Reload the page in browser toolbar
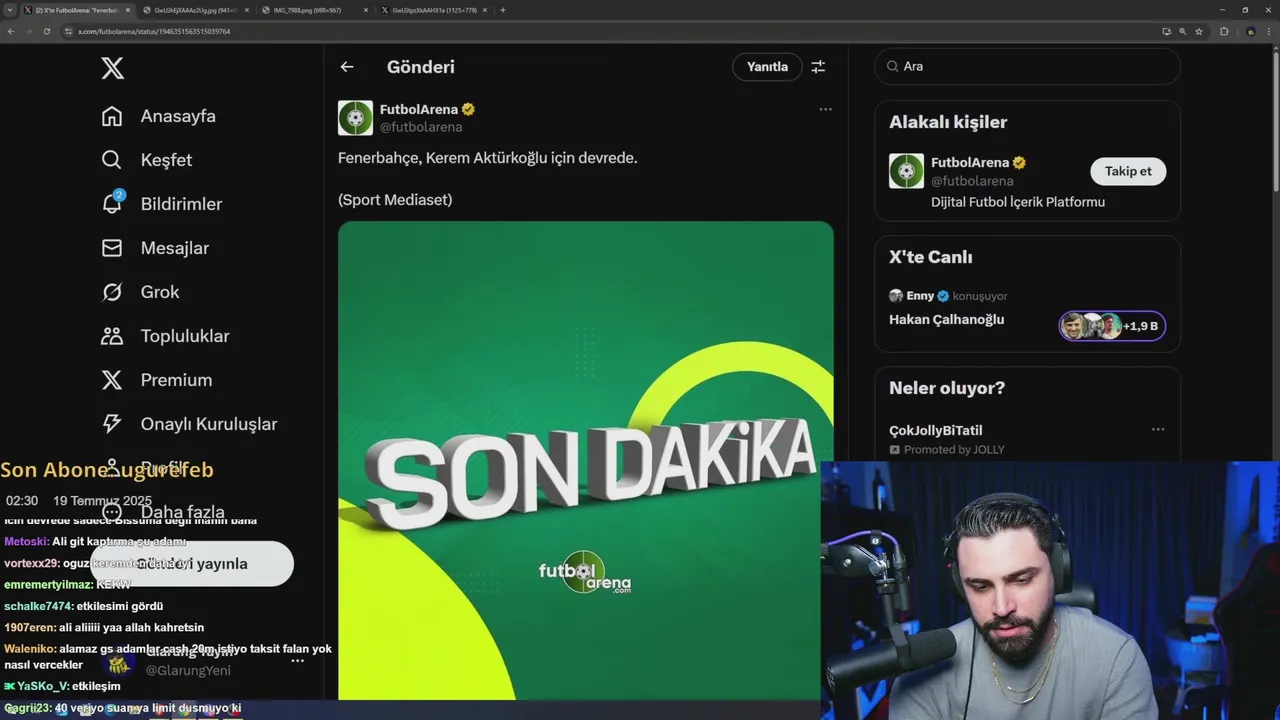1280x720 pixels. (x=46, y=31)
